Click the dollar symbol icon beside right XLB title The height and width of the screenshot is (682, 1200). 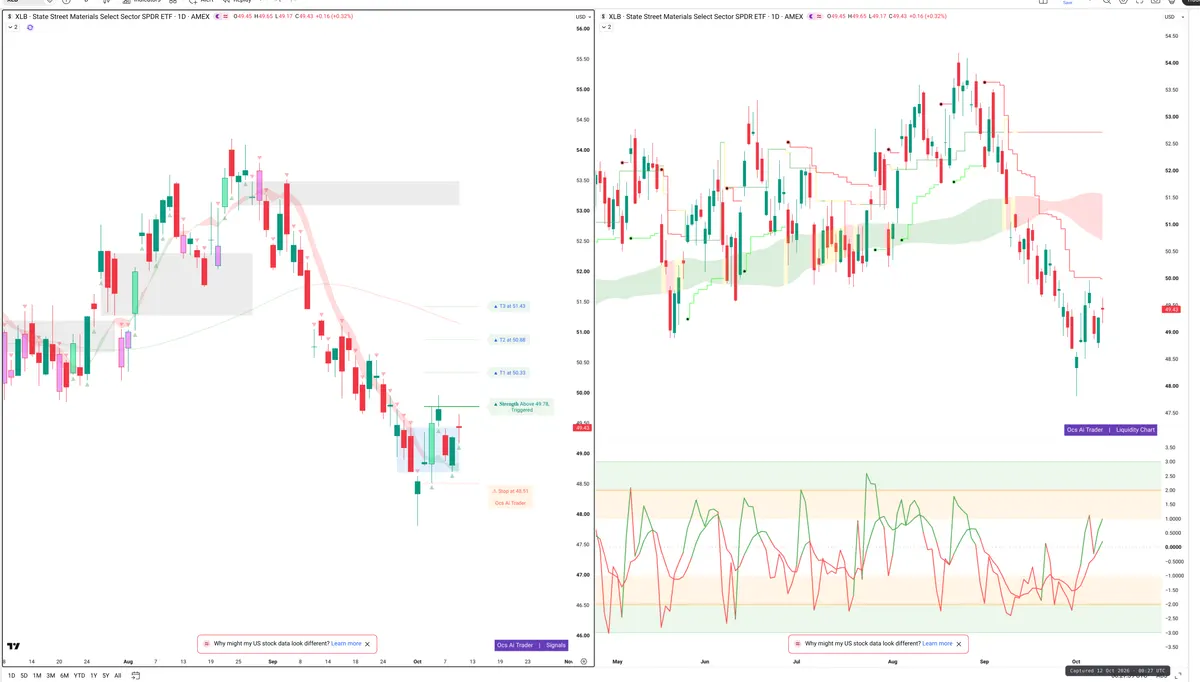tap(602, 17)
